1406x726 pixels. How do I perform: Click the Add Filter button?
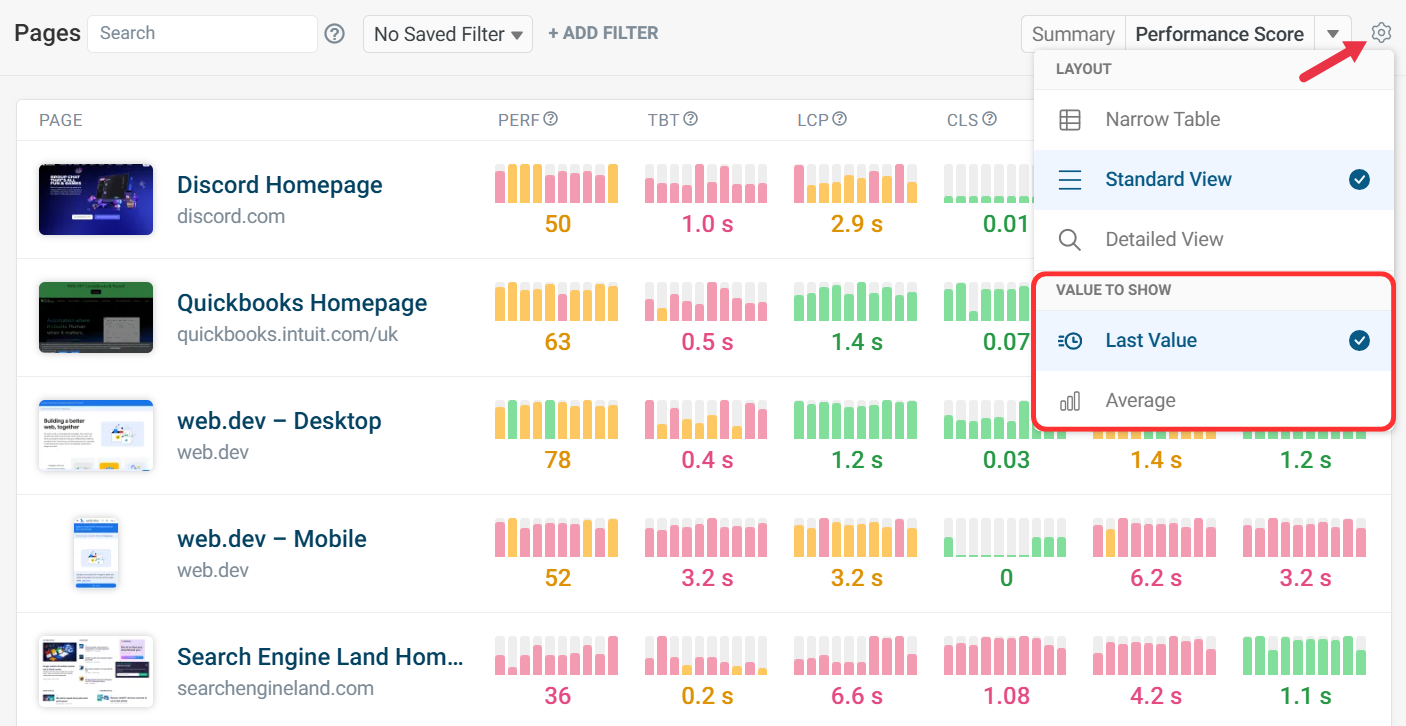[603, 33]
